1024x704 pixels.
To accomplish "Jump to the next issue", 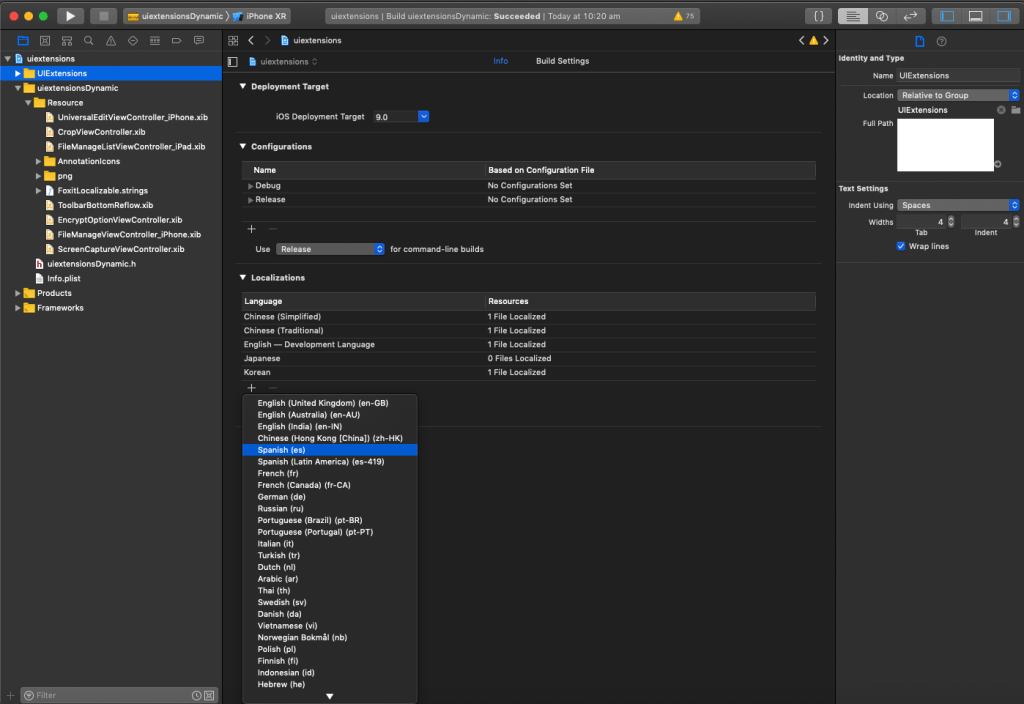I will (825, 40).
